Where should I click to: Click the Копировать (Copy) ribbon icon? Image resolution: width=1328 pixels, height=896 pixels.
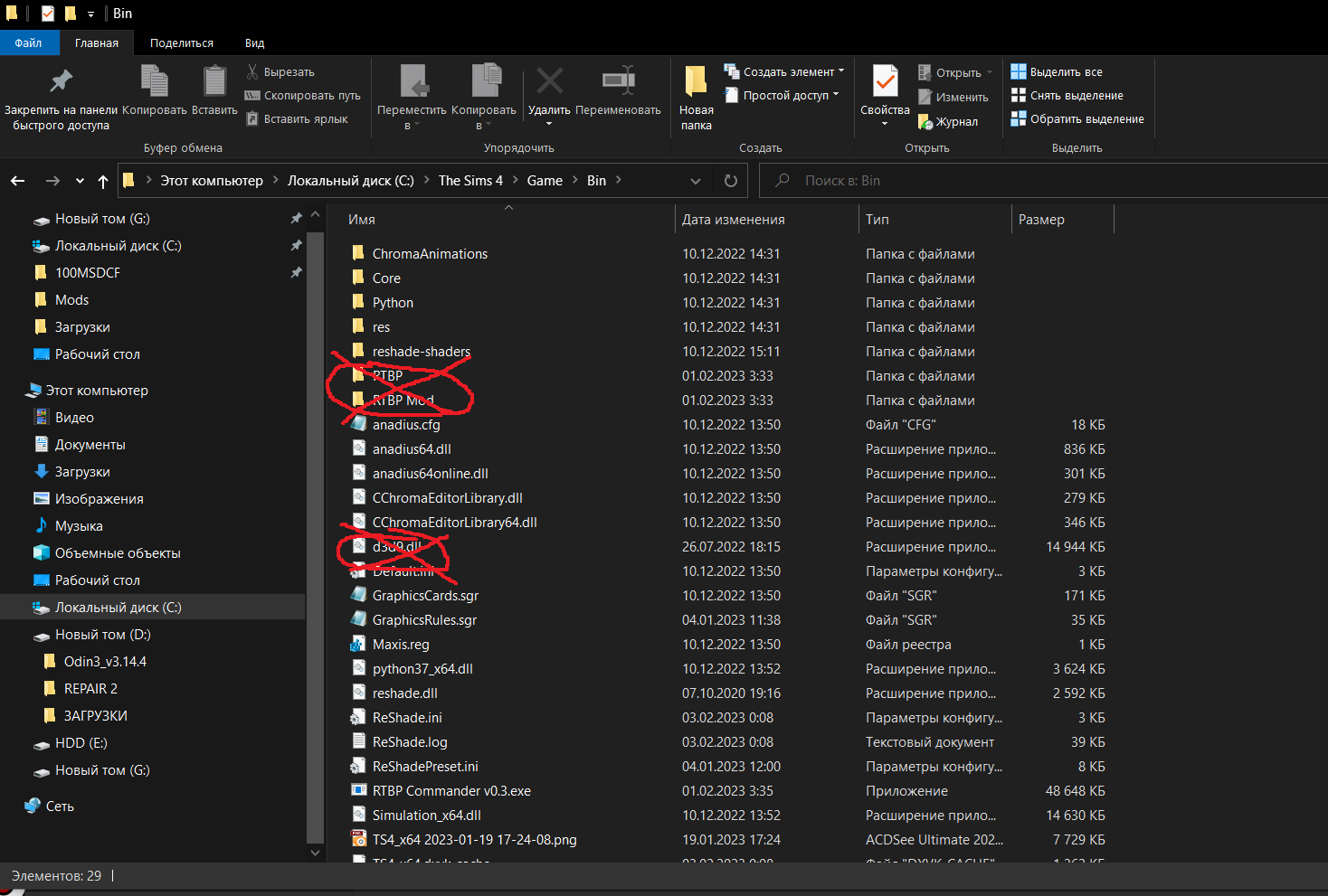tap(155, 81)
